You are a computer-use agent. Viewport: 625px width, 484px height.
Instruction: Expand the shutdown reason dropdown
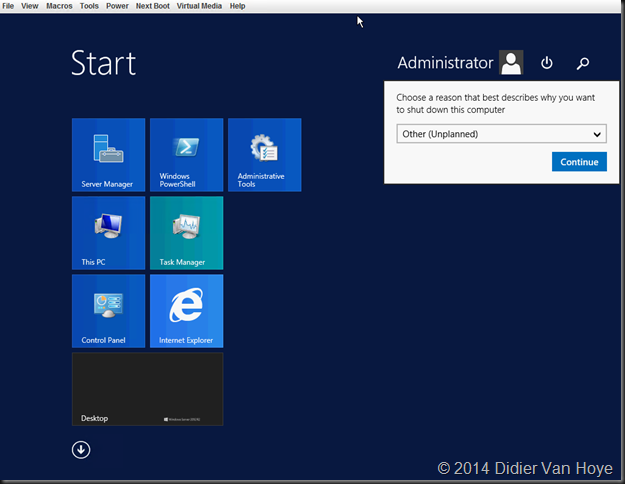coord(501,134)
